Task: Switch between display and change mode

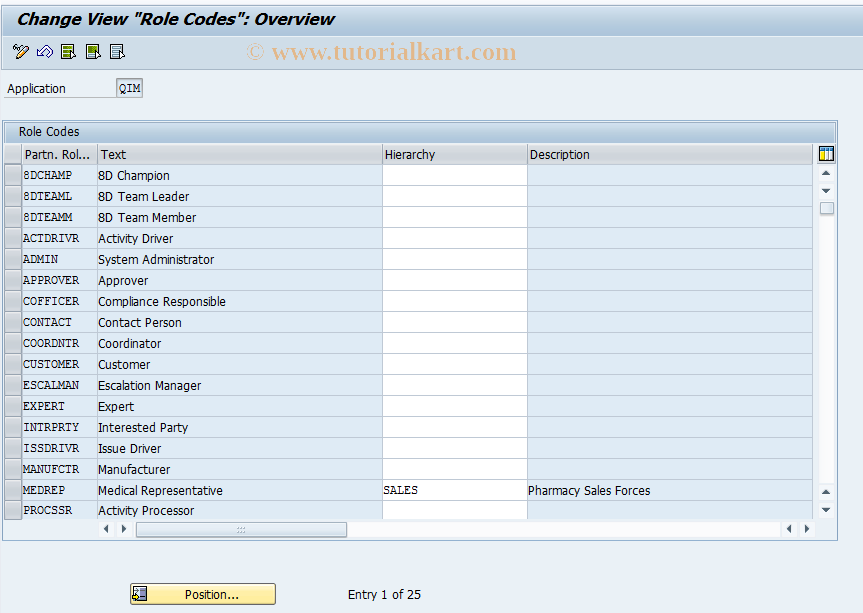Action: tap(20, 51)
